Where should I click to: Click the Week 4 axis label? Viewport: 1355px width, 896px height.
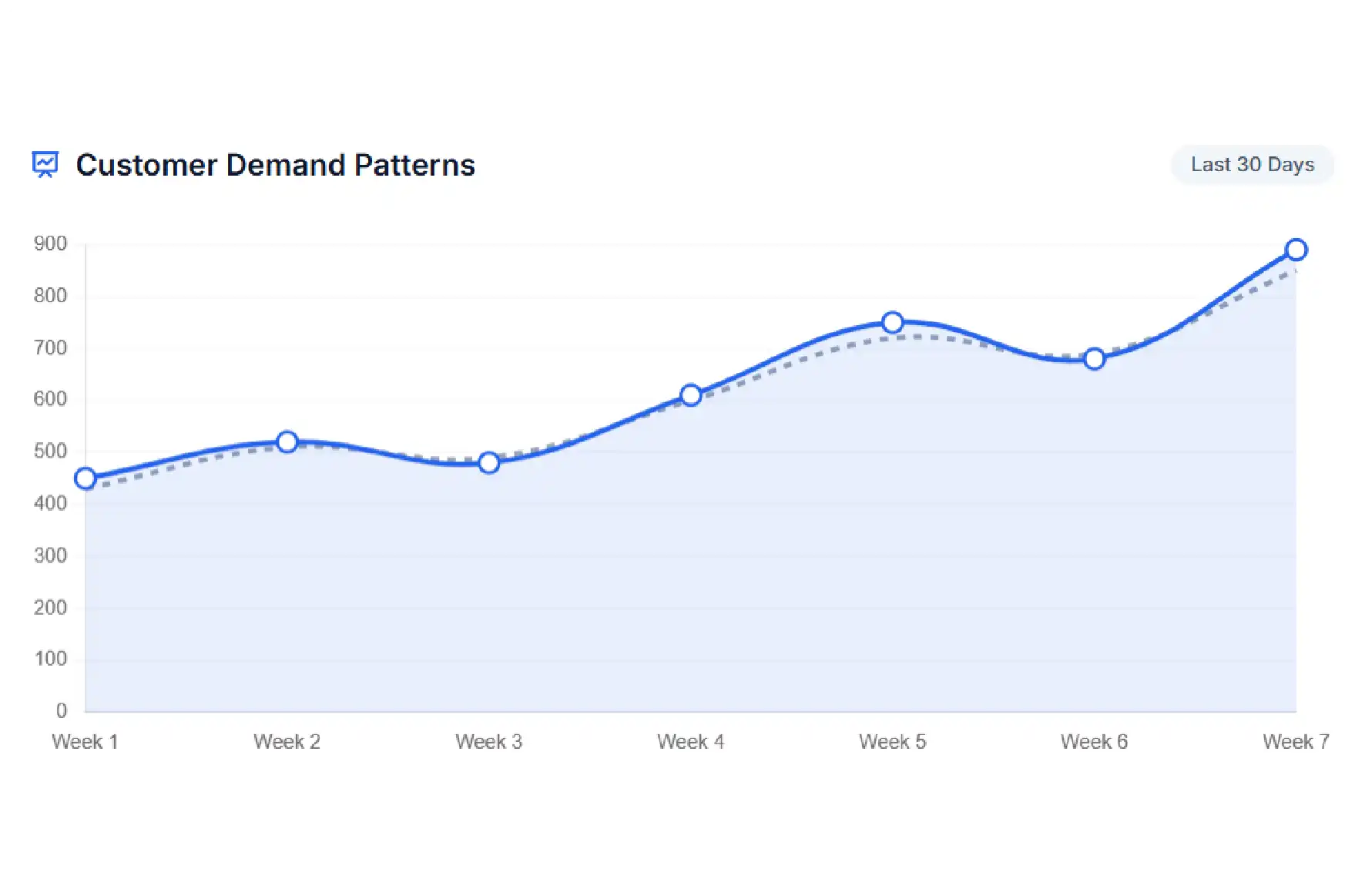pyautogui.click(x=690, y=741)
